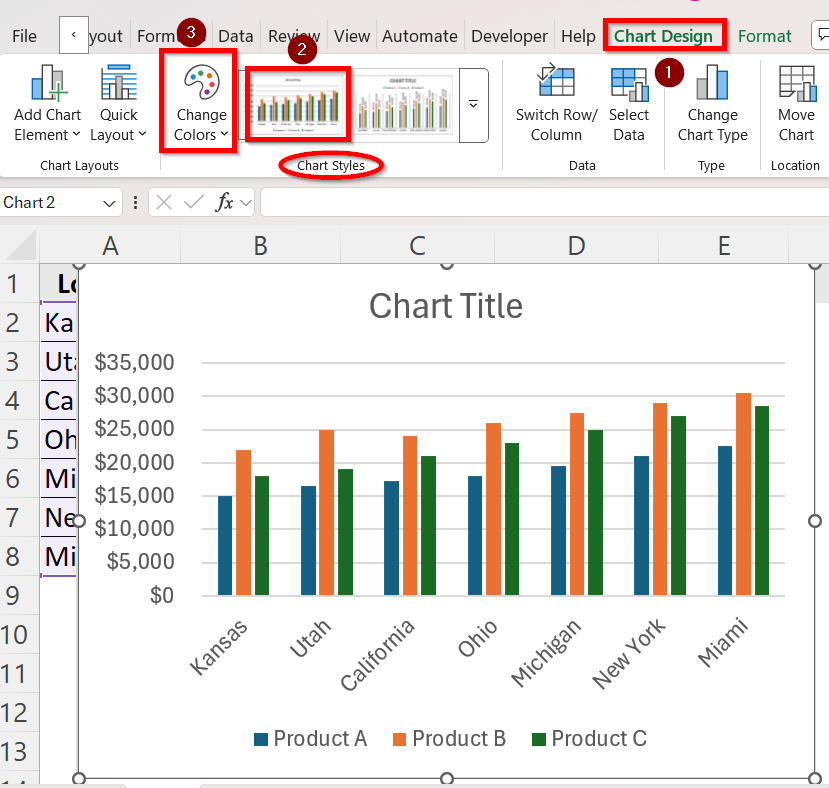829x788 pixels.
Task: Click the Move Chart icon
Action: 796,84
